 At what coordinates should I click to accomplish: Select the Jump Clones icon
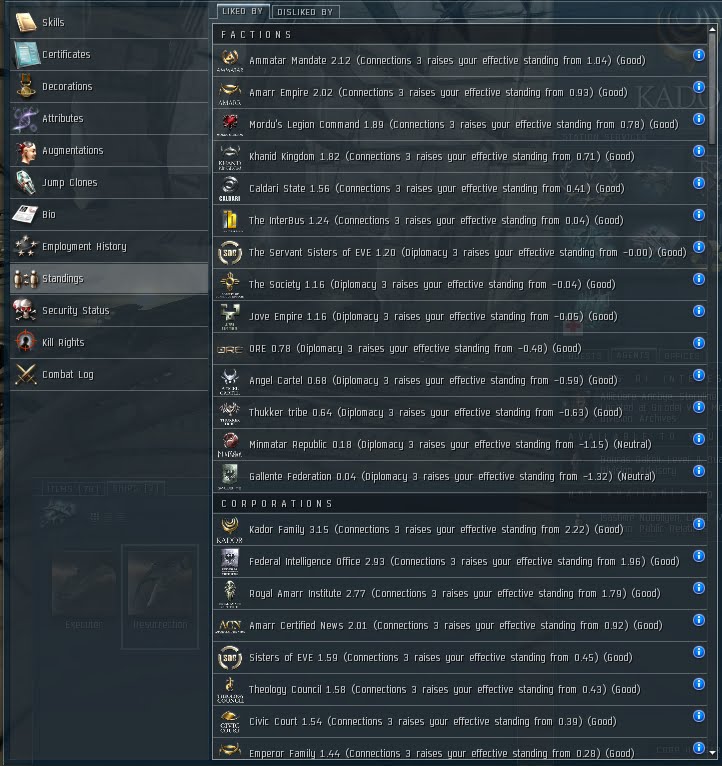point(26,182)
